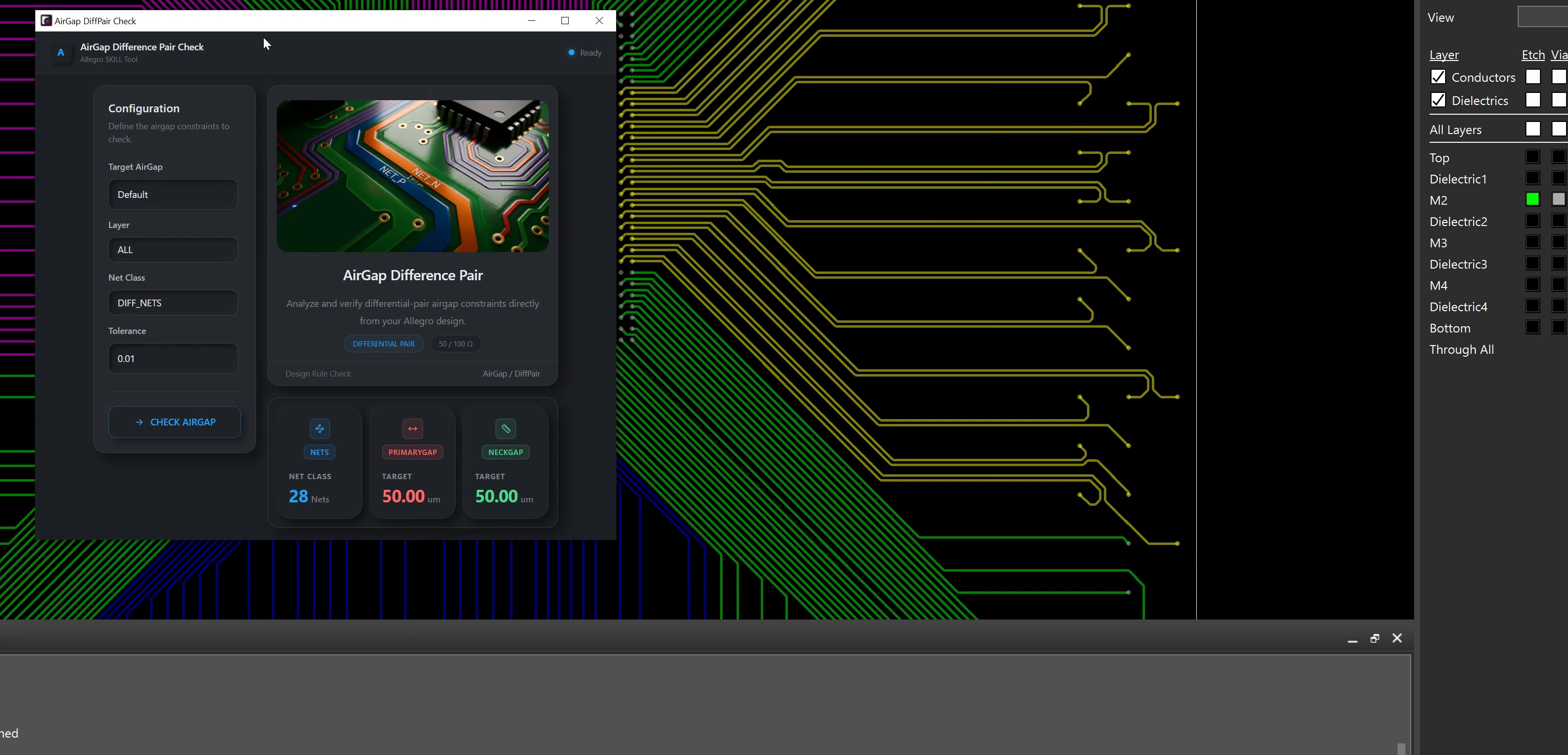Click the DIFFERENTIAL PAIR tag
This screenshot has height=755, width=1568.
[383, 344]
